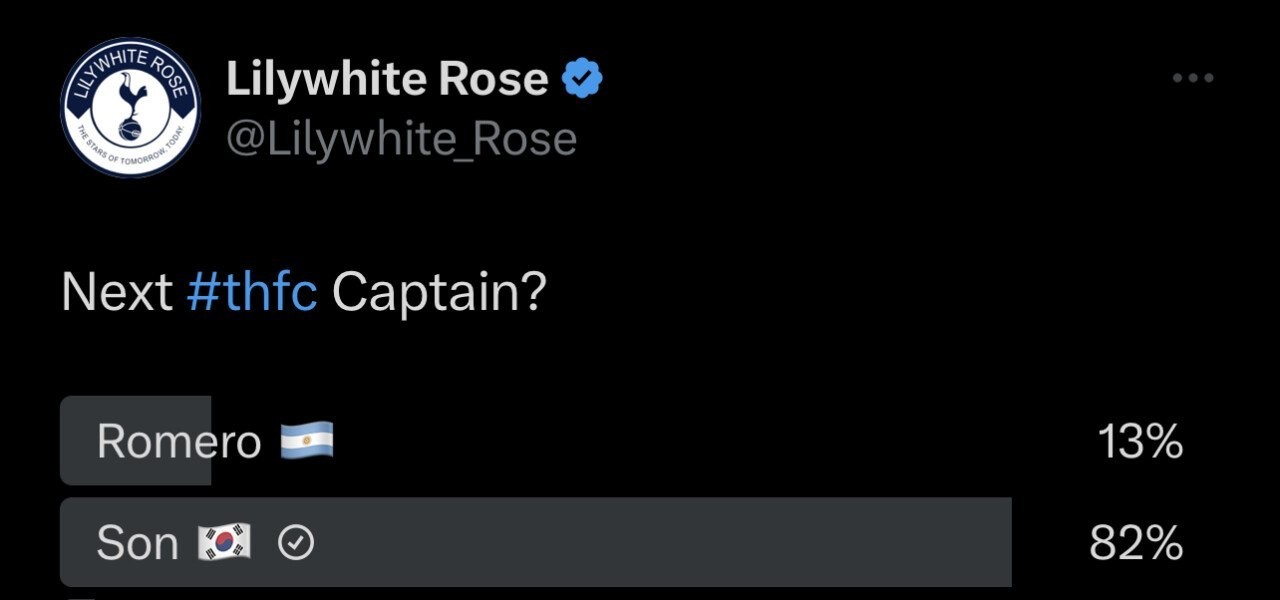Screen dimensions: 1280x600
Task: Click the voted checkmark beside Son
Action: point(296,543)
